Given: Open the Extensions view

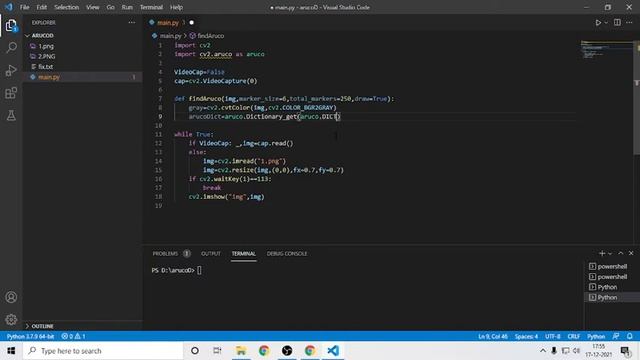Looking at the screenshot, I should point(11,93).
